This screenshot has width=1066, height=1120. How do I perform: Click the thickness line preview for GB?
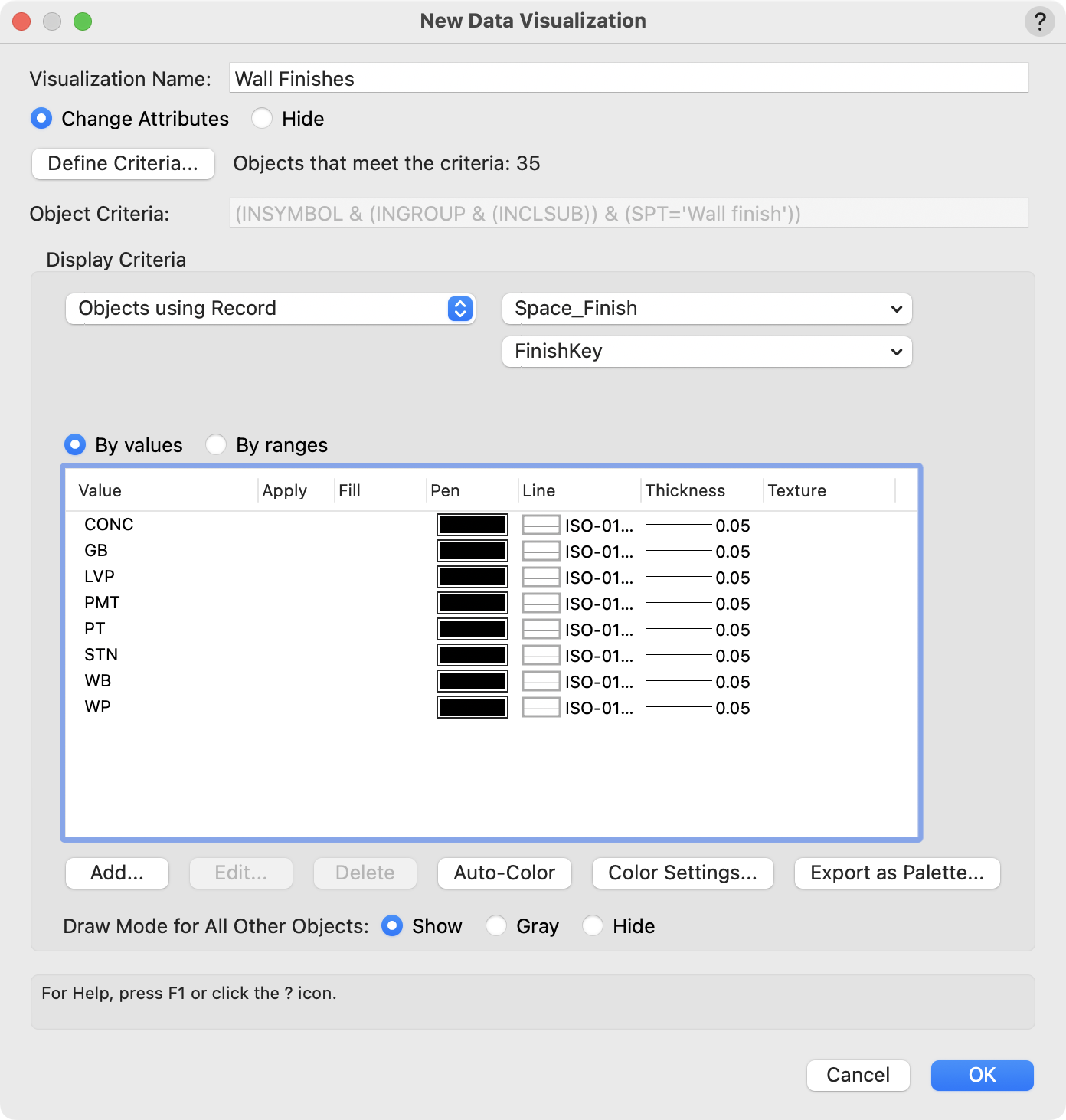click(x=679, y=551)
